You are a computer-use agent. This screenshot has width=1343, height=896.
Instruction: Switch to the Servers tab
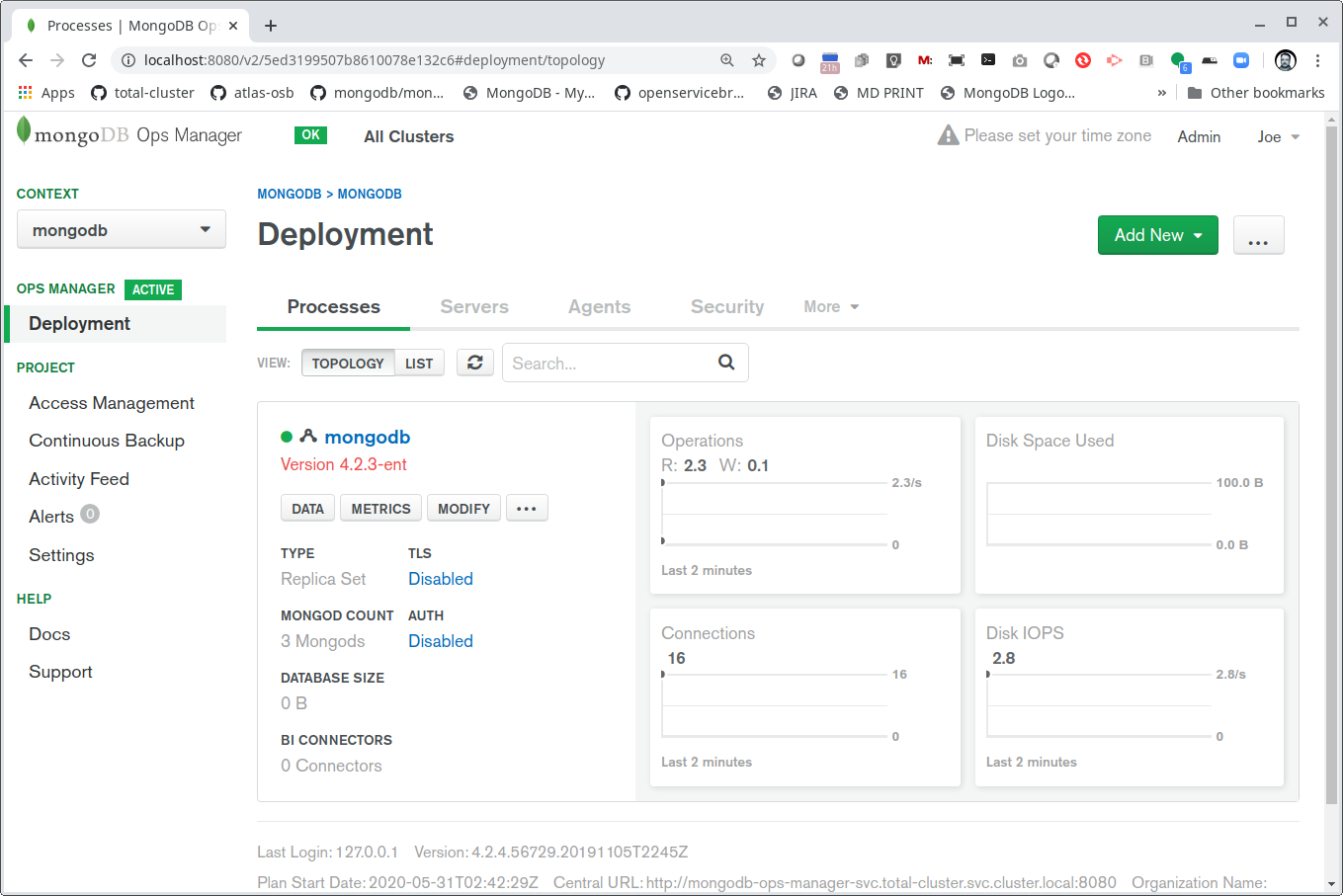[474, 307]
